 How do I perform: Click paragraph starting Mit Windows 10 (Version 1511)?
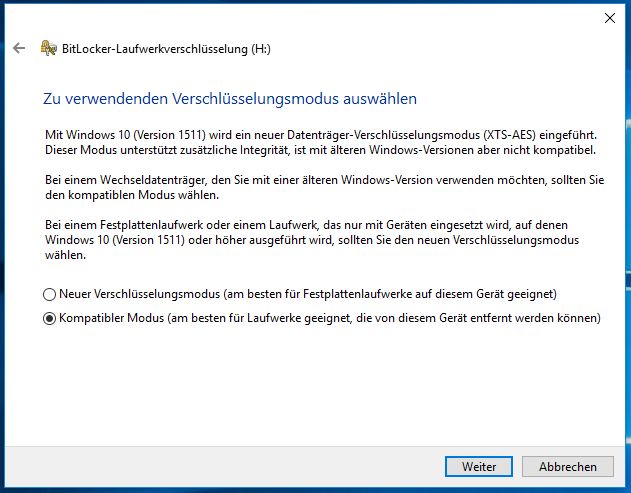tap(321, 142)
